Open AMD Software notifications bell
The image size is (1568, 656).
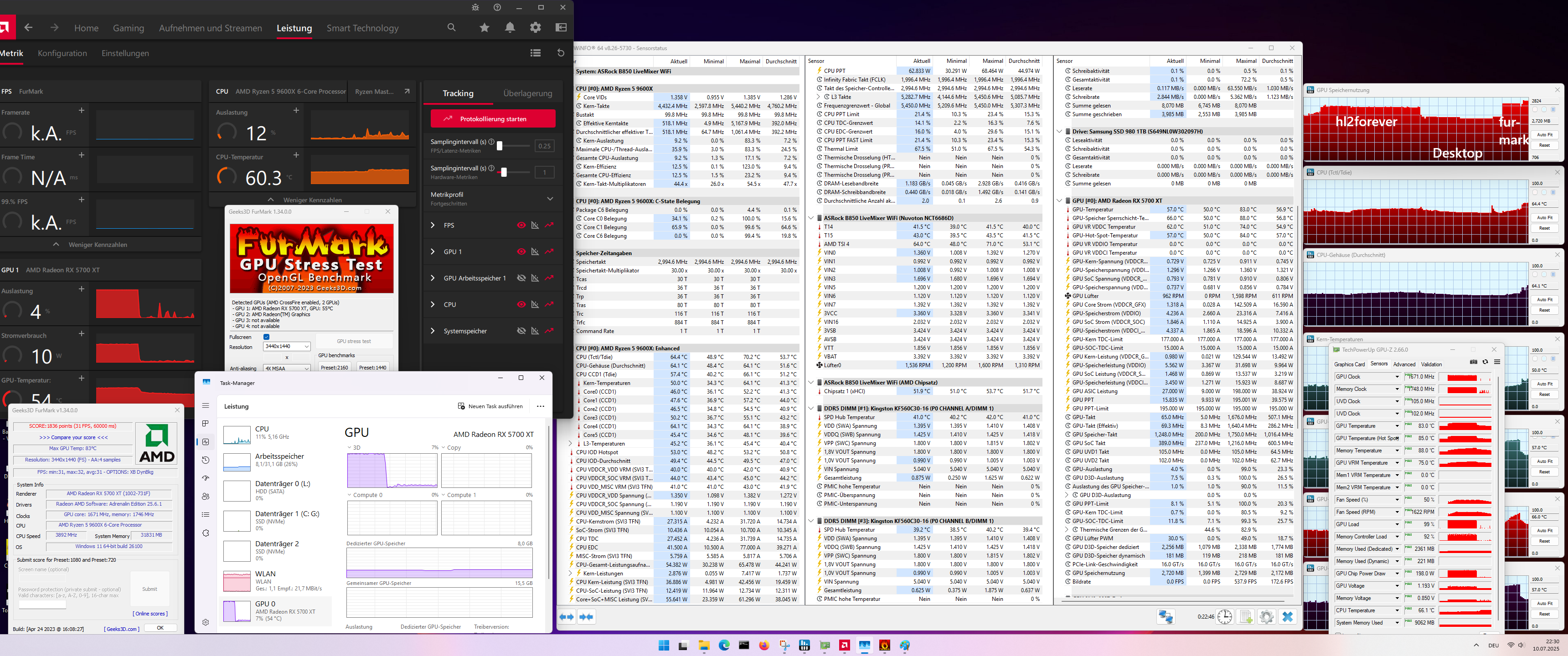point(510,27)
